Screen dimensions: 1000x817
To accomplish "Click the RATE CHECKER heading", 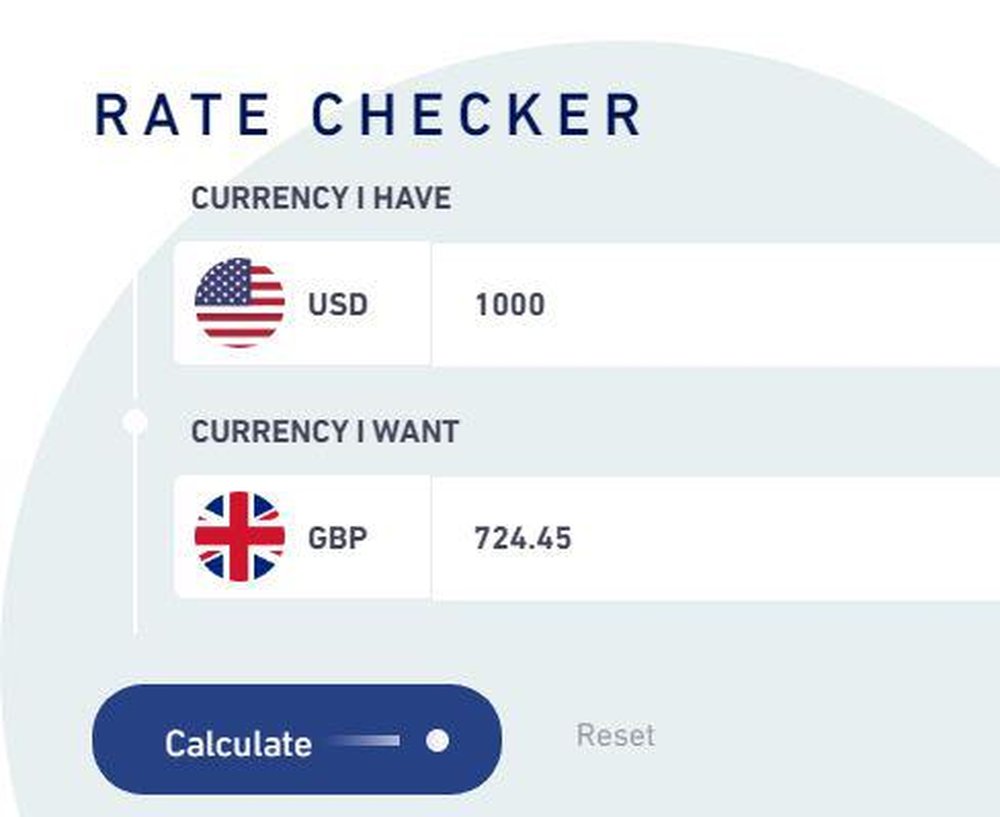I will [369, 115].
